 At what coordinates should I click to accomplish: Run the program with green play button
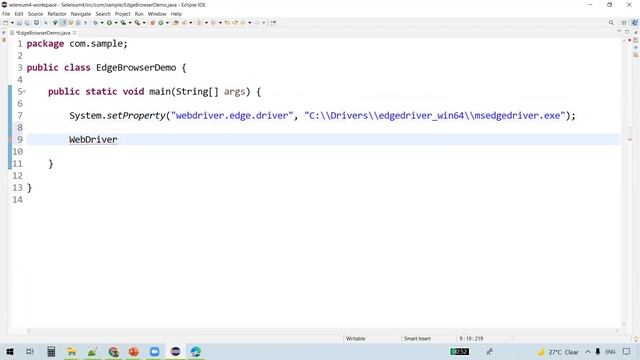click(109, 23)
